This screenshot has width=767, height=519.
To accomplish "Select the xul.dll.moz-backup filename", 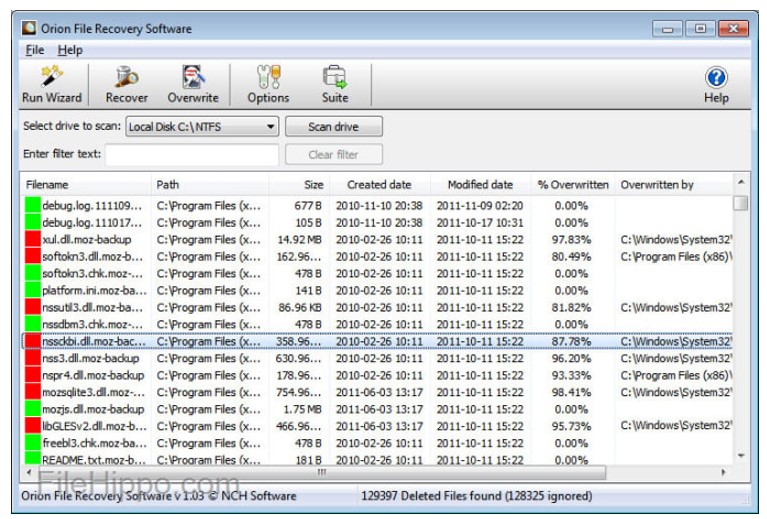I will click(87, 239).
